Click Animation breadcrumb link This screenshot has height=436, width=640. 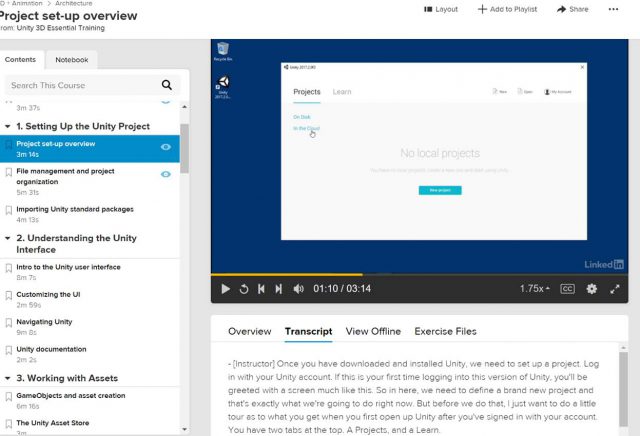(x=27, y=3)
